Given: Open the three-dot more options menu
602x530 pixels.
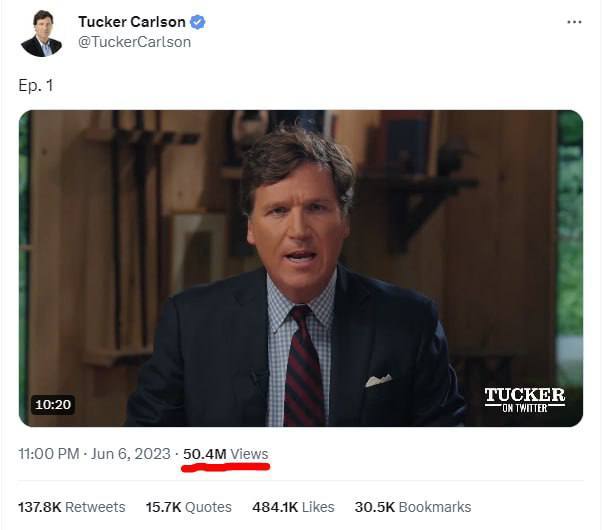Looking at the screenshot, I should 574,22.
